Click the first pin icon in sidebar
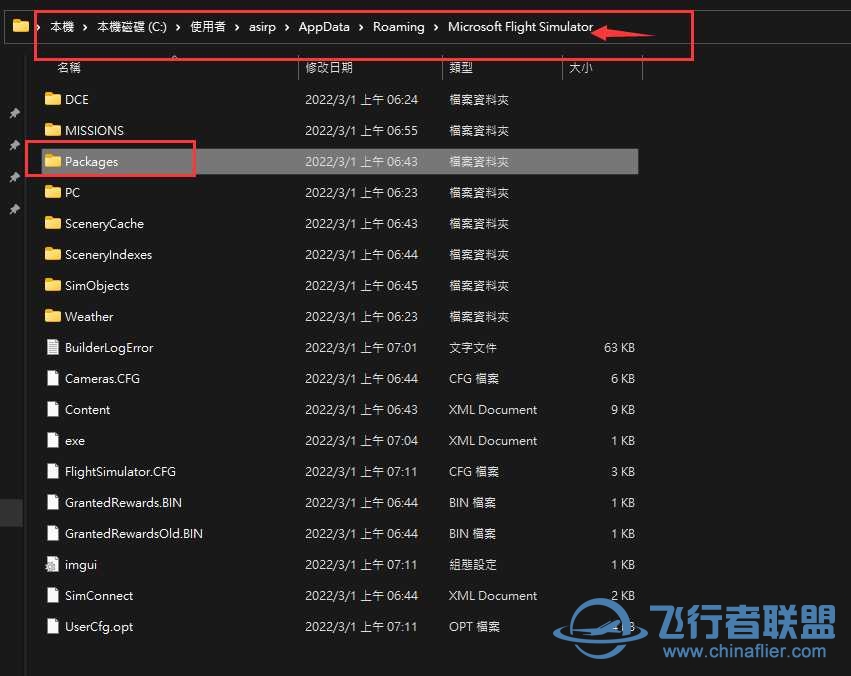 click(x=15, y=113)
